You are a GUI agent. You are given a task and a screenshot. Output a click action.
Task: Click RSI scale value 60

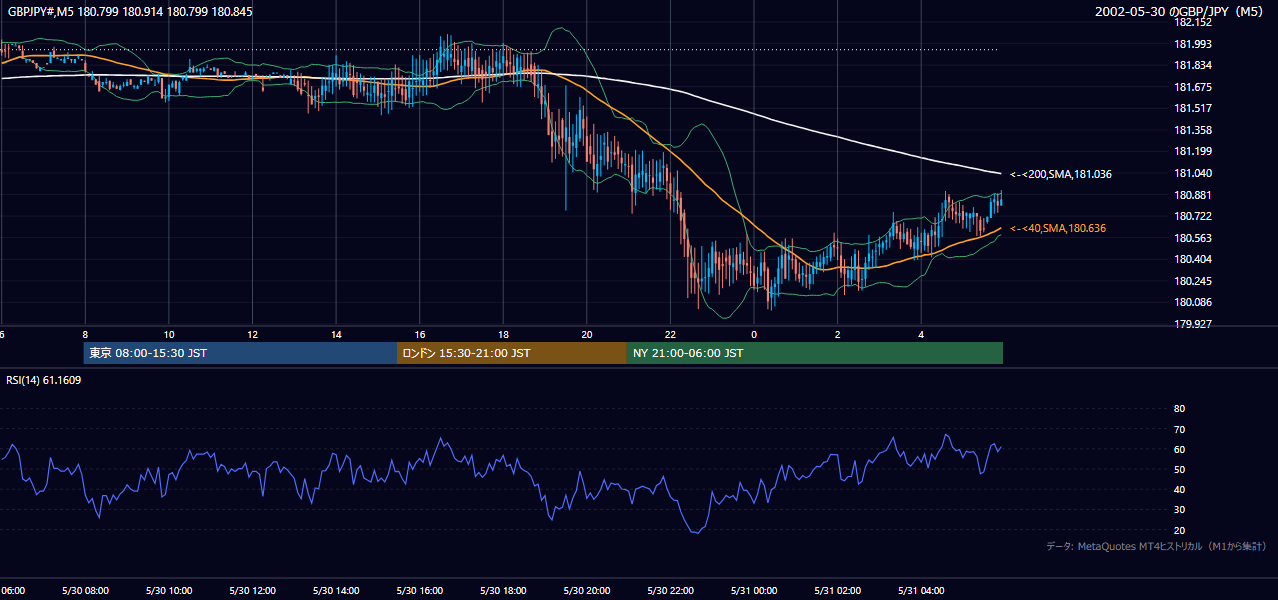(1179, 449)
